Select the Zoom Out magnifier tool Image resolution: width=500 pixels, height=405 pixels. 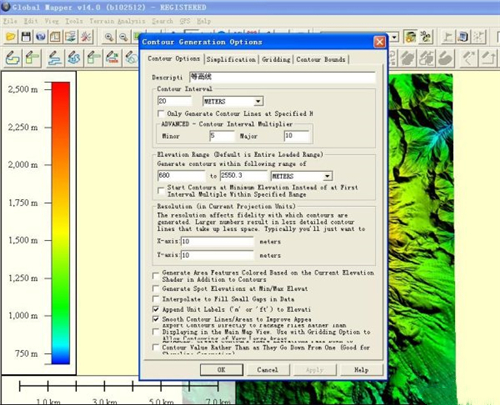pos(124,37)
